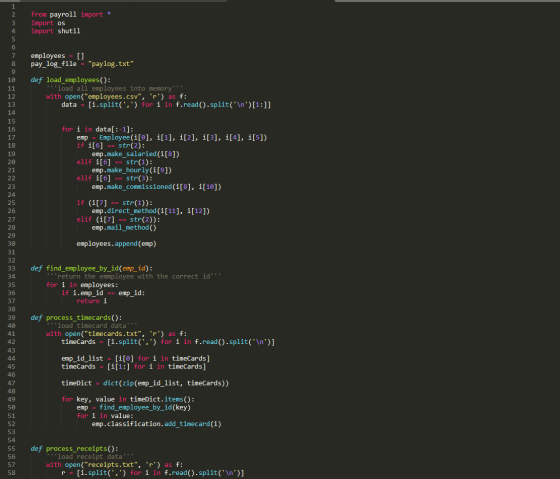Click the Employee constructor call on line 17

(183, 138)
